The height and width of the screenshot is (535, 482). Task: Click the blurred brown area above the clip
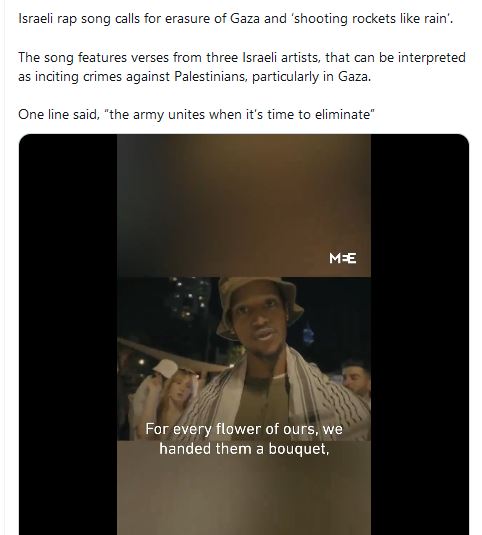click(244, 205)
